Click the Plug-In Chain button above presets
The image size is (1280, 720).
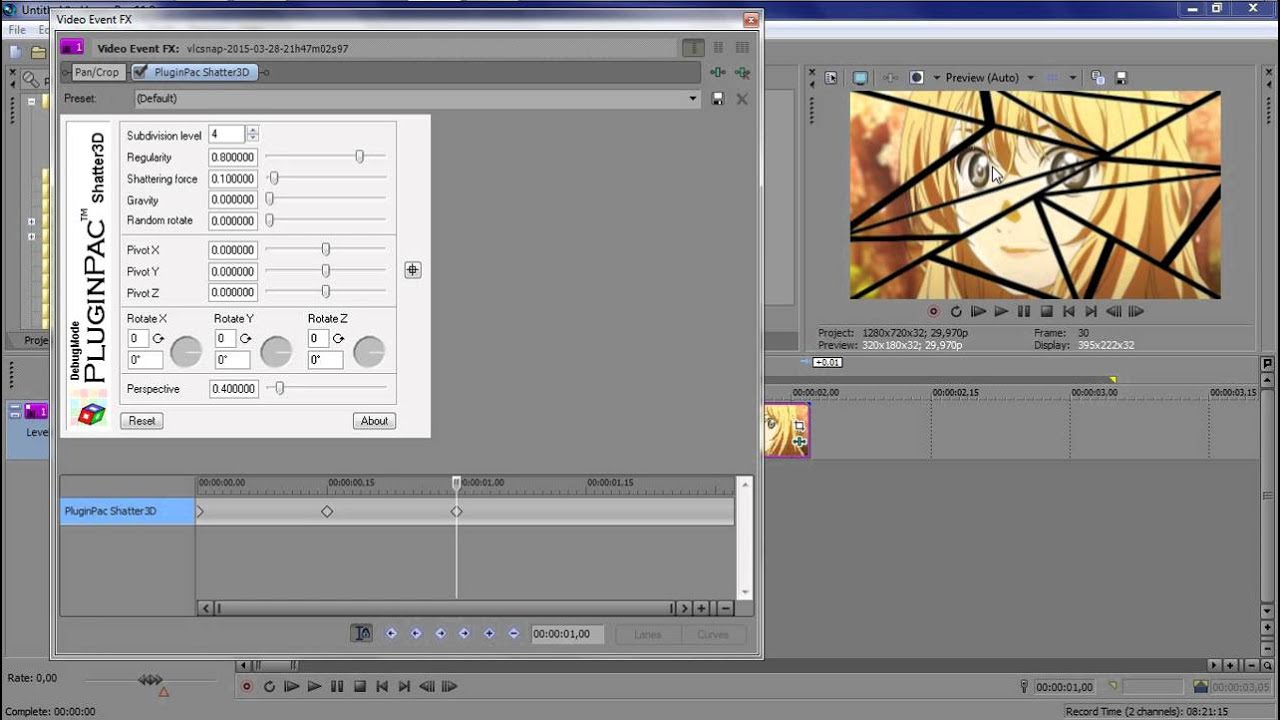(717, 72)
